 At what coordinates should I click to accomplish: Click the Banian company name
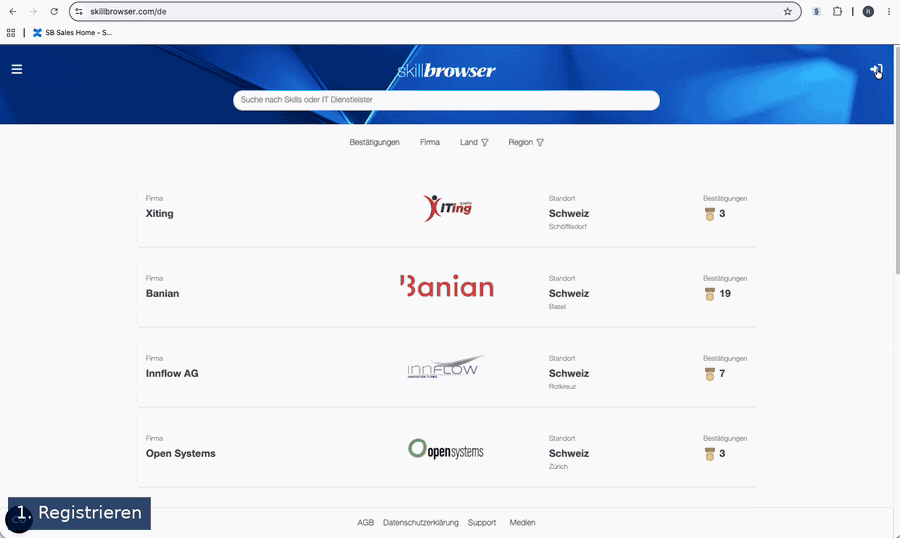click(x=162, y=293)
